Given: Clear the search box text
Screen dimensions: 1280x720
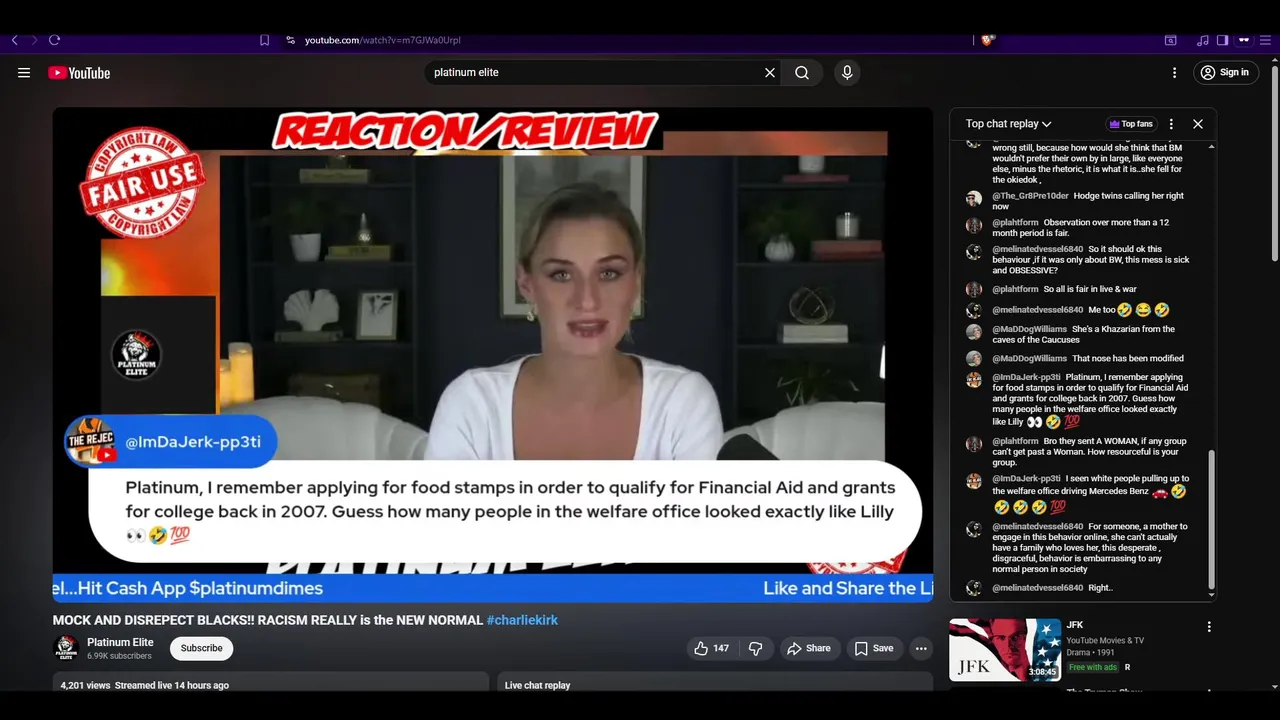Looking at the screenshot, I should click(770, 72).
